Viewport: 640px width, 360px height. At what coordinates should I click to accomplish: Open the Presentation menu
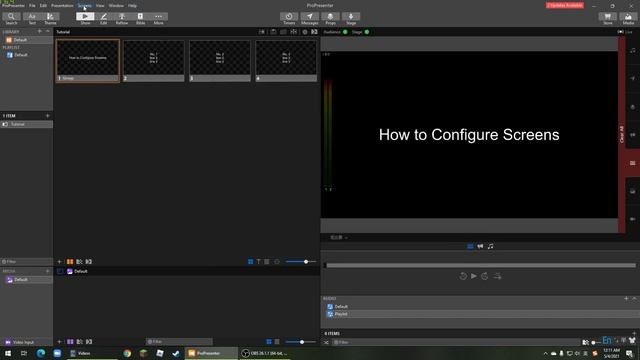(x=62, y=6)
